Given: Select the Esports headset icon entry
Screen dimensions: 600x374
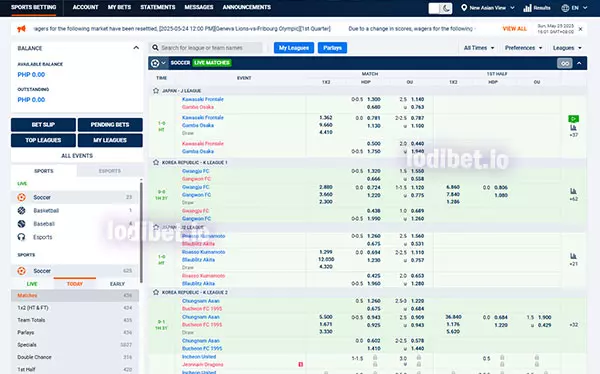Looking at the screenshot, I should click(75, 237).
